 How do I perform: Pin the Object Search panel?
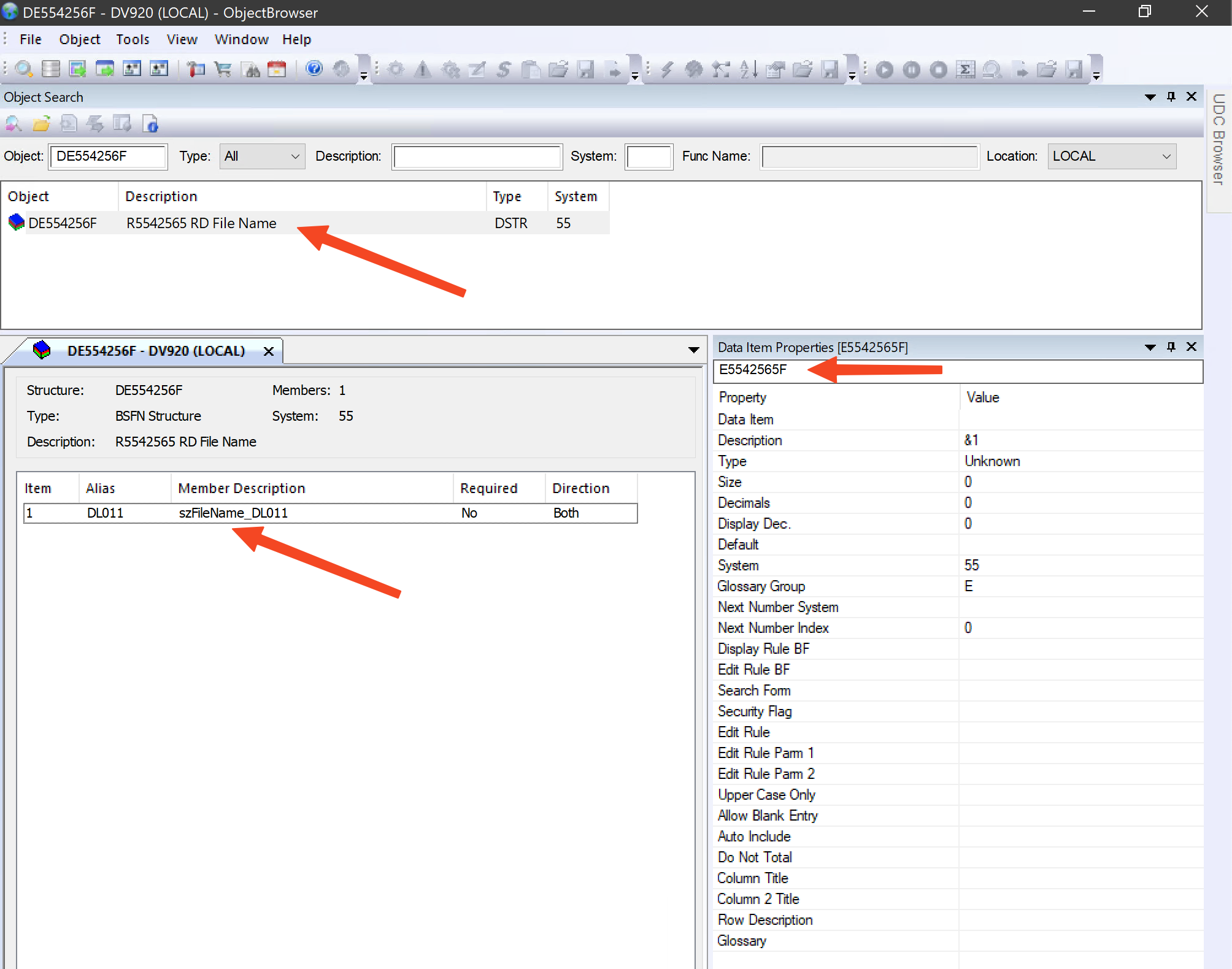pyautogui.click(x=1171, y=97)
